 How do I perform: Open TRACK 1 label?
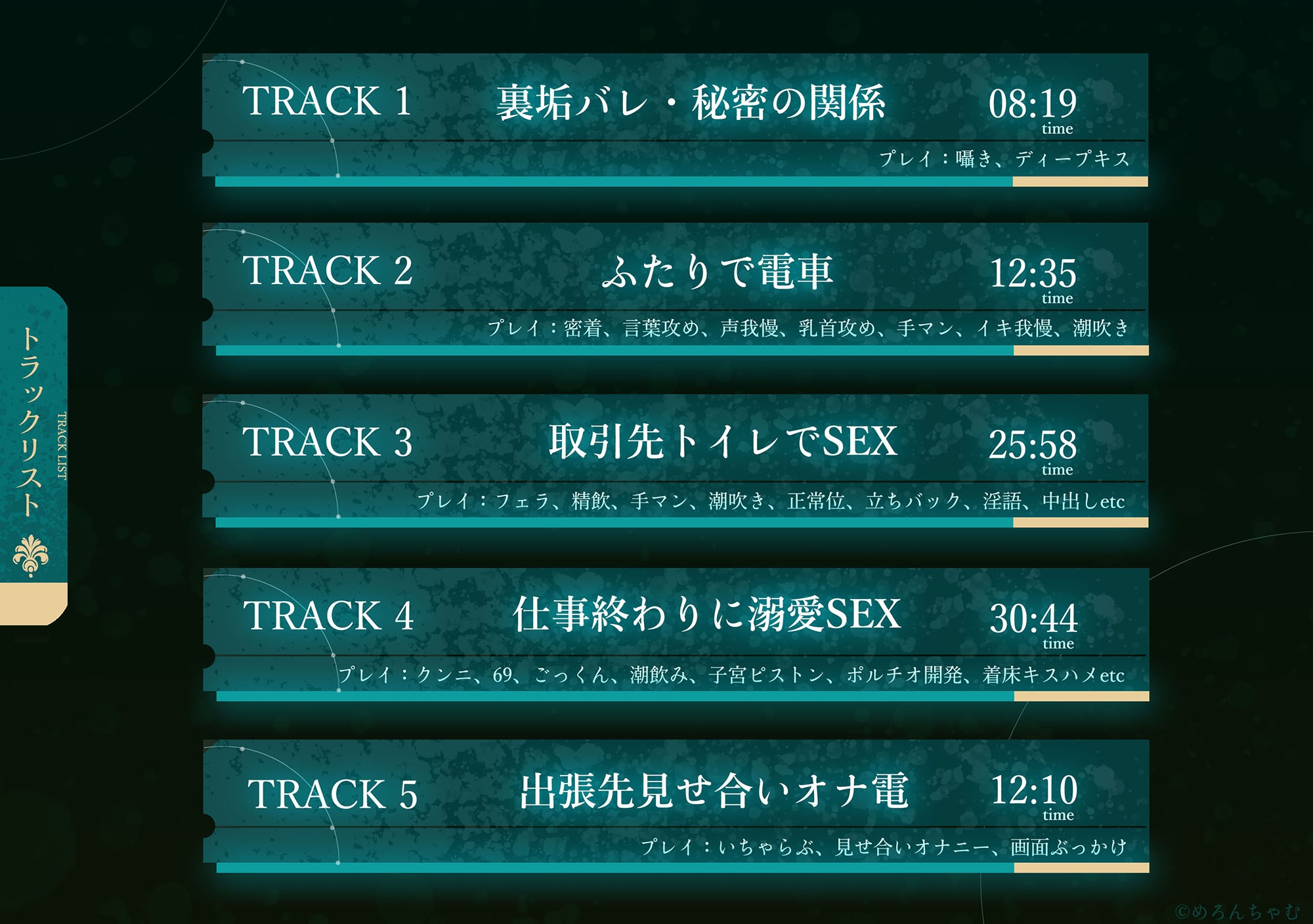click(x=327, y=101)
